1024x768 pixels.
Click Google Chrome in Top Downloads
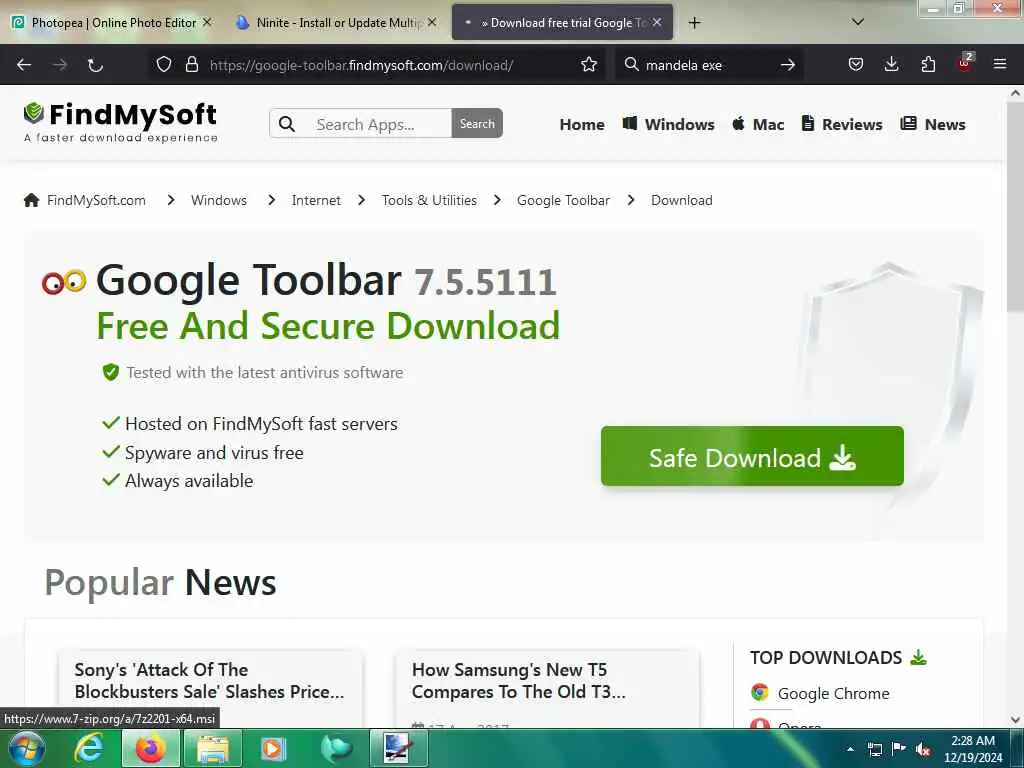point(833,694)
